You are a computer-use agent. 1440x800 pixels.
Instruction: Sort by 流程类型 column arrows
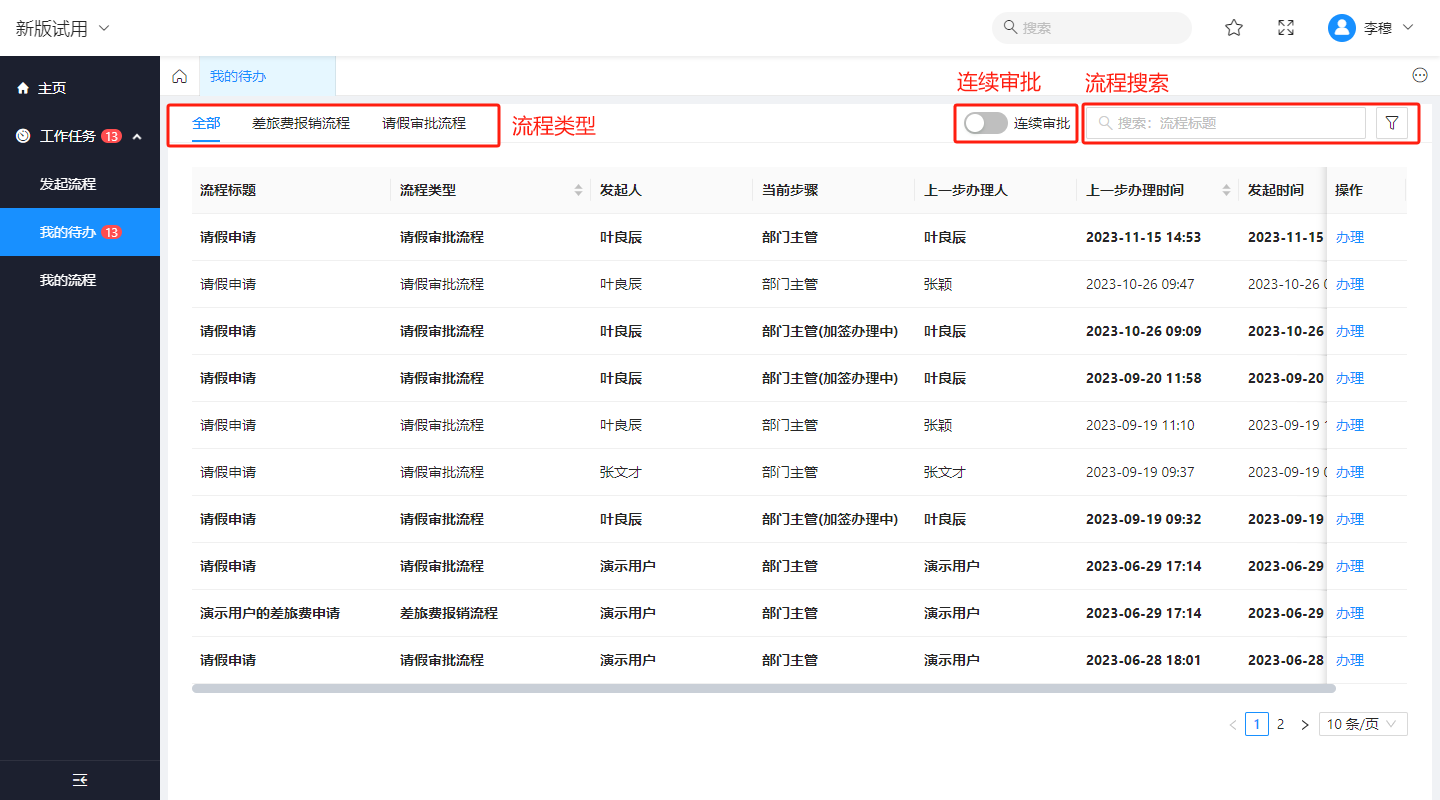578,190
